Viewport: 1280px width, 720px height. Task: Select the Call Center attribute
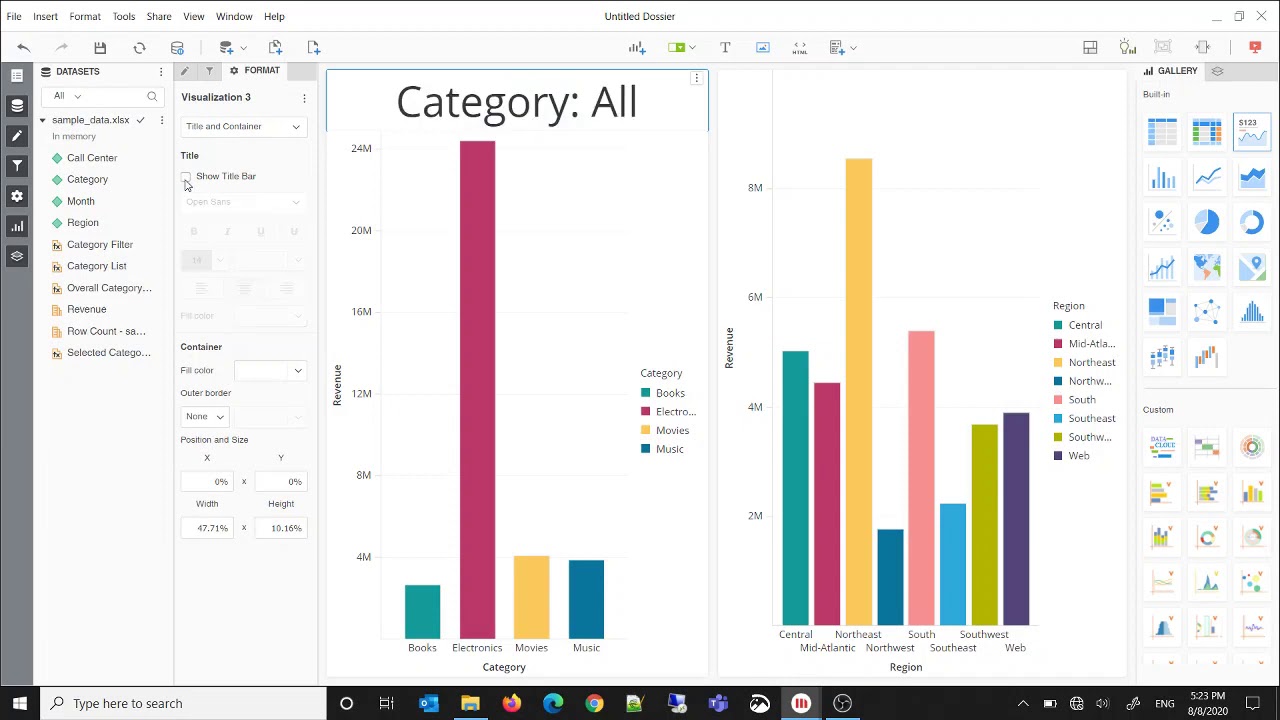(x=92, y=158)
